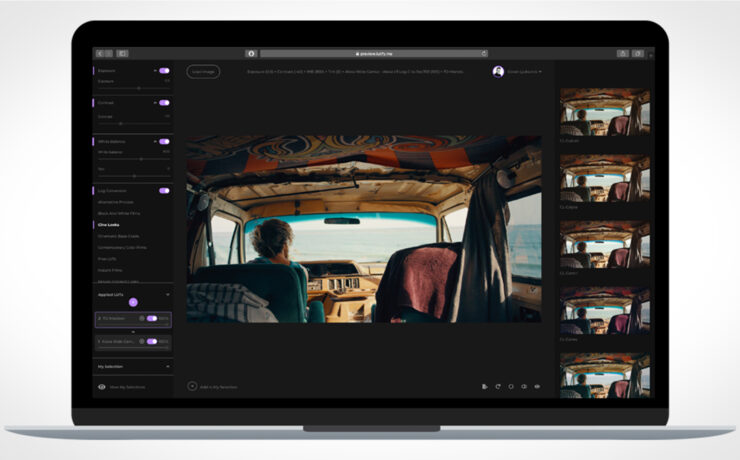This screenshot has height=460, width=740.
Task: Select the Free LUTs category
Action: [107, 259]
